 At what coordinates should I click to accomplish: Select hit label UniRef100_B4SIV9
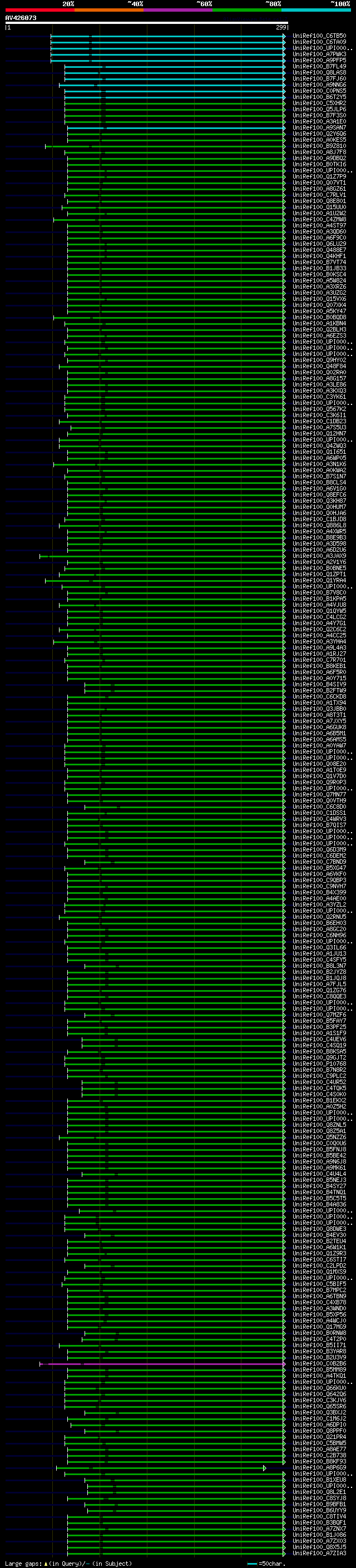[319, 684]
